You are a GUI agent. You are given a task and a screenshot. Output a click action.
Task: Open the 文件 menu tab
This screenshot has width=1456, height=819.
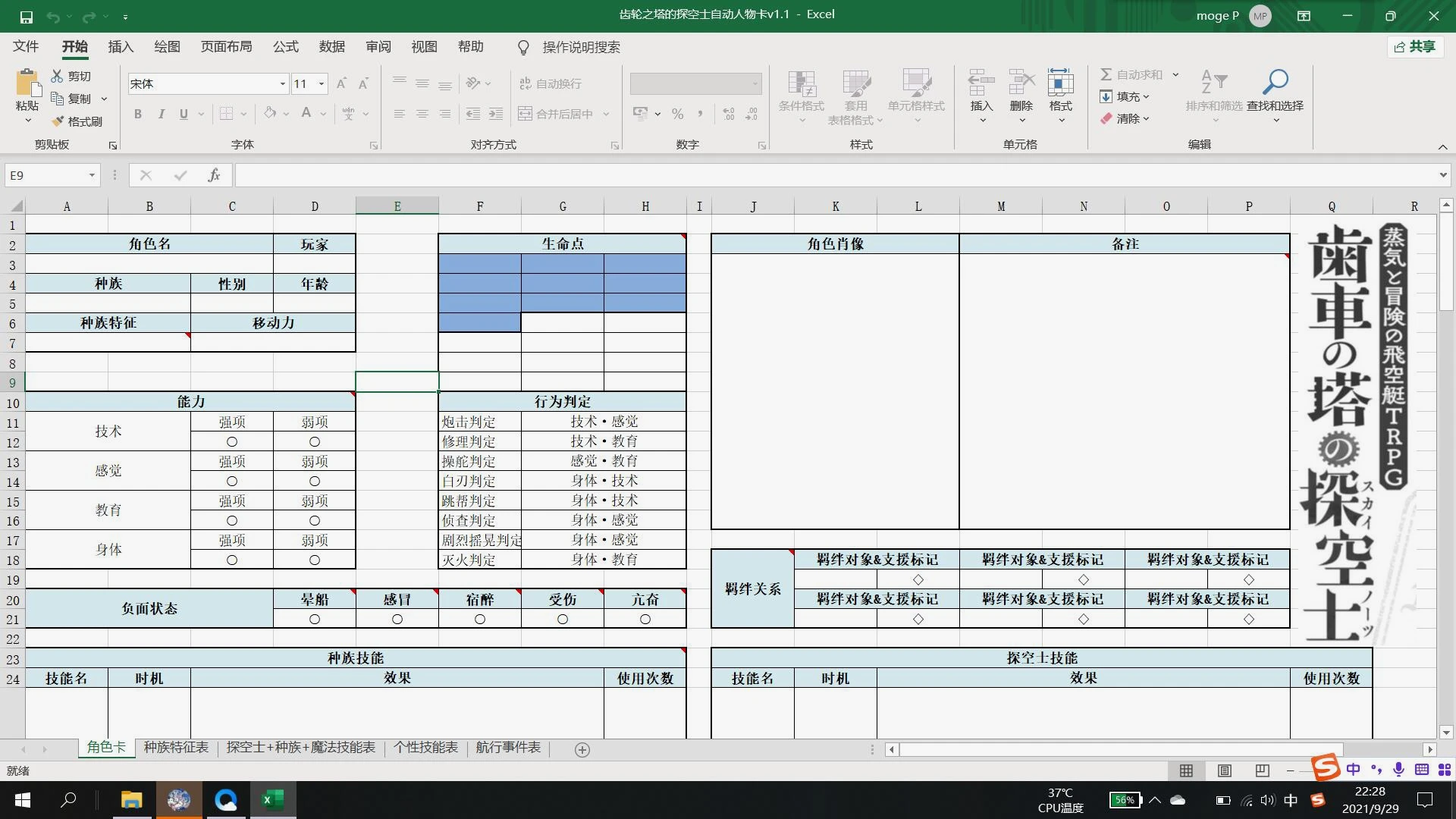[x=26, y=47]
